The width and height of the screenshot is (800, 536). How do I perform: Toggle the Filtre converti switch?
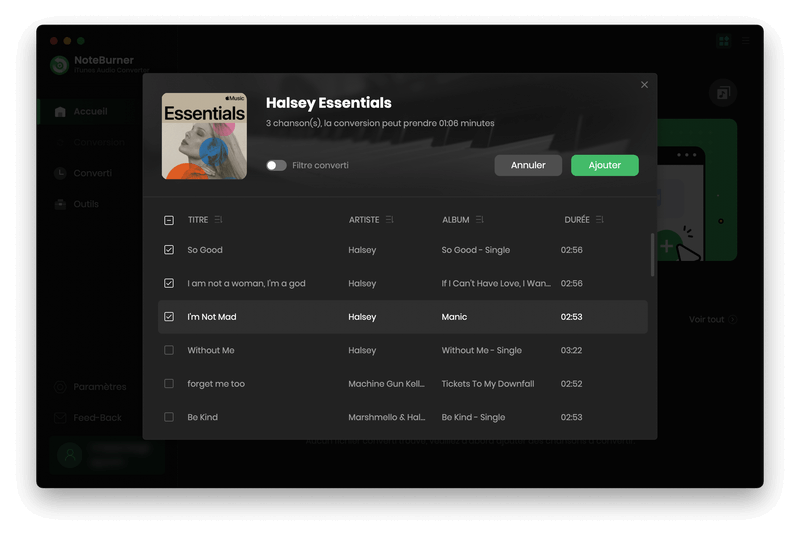pyautogui.click(x=276, y=165)
